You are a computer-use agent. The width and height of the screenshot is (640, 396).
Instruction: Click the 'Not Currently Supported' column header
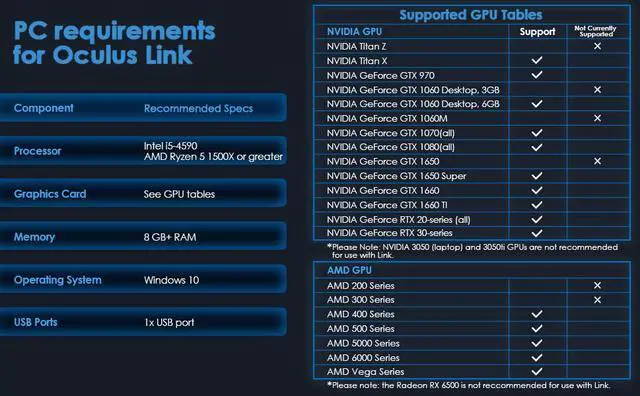click(596, 31)
